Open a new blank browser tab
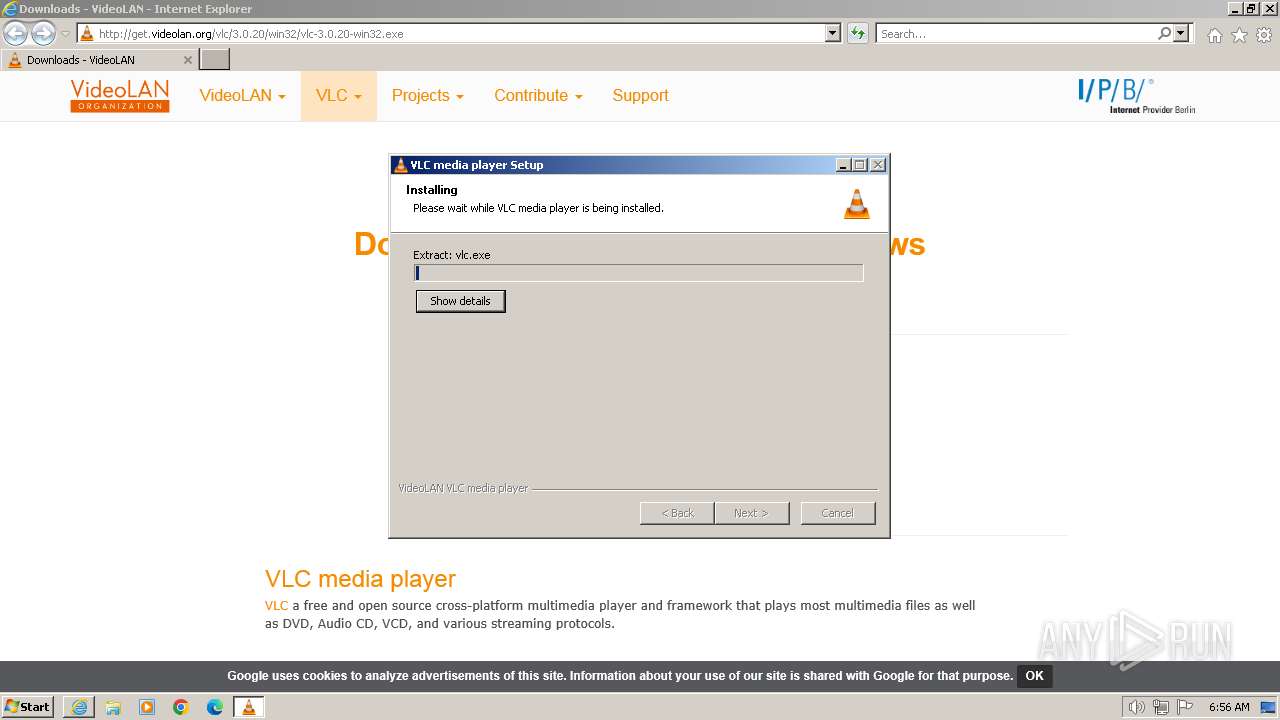 click(x=215, y=60)
